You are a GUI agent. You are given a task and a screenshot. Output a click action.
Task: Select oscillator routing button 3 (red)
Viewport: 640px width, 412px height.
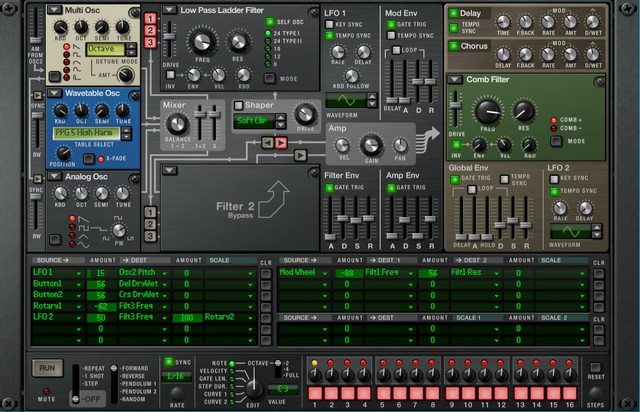[x=150, y=42]
